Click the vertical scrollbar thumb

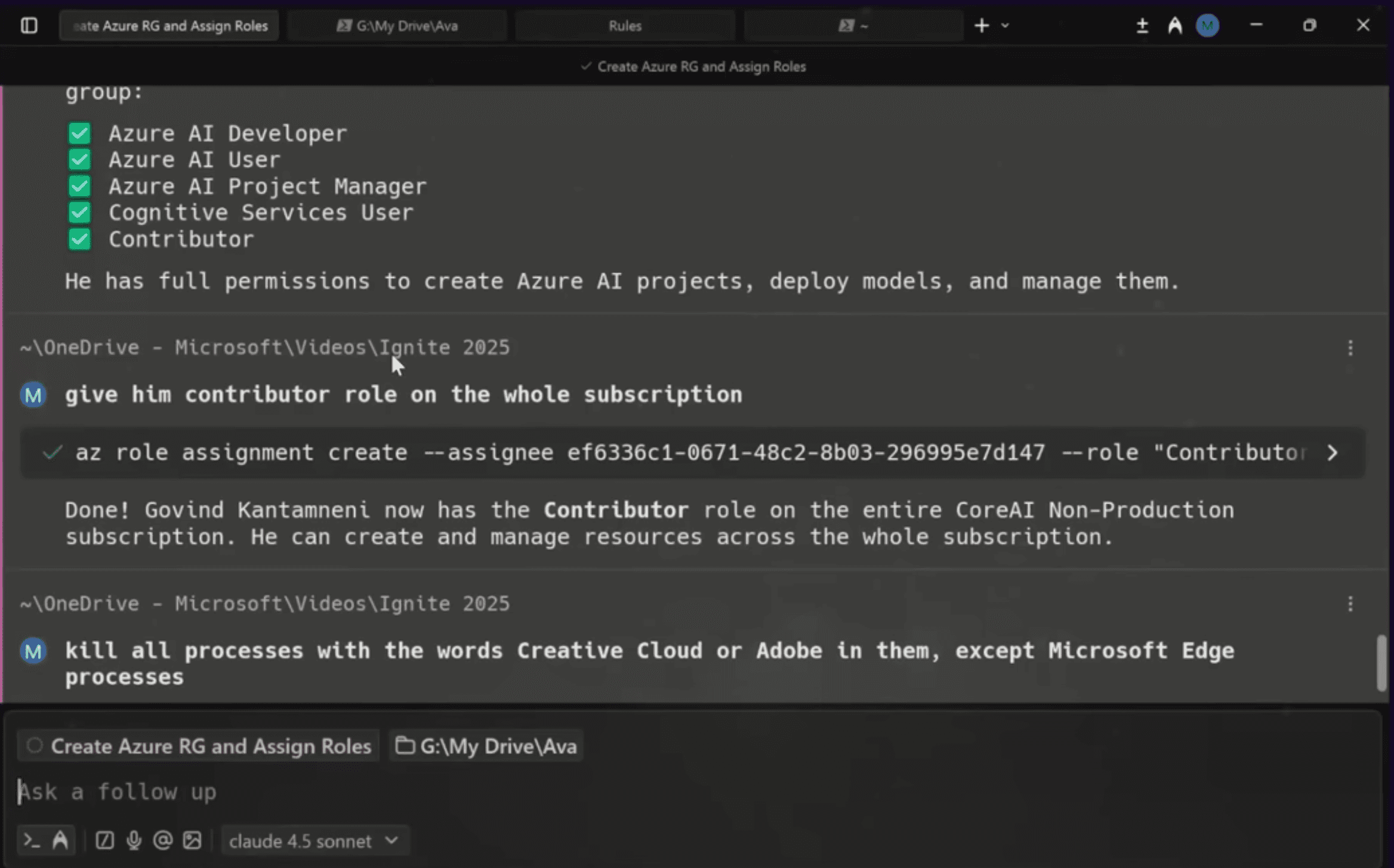pos(1381,663)
